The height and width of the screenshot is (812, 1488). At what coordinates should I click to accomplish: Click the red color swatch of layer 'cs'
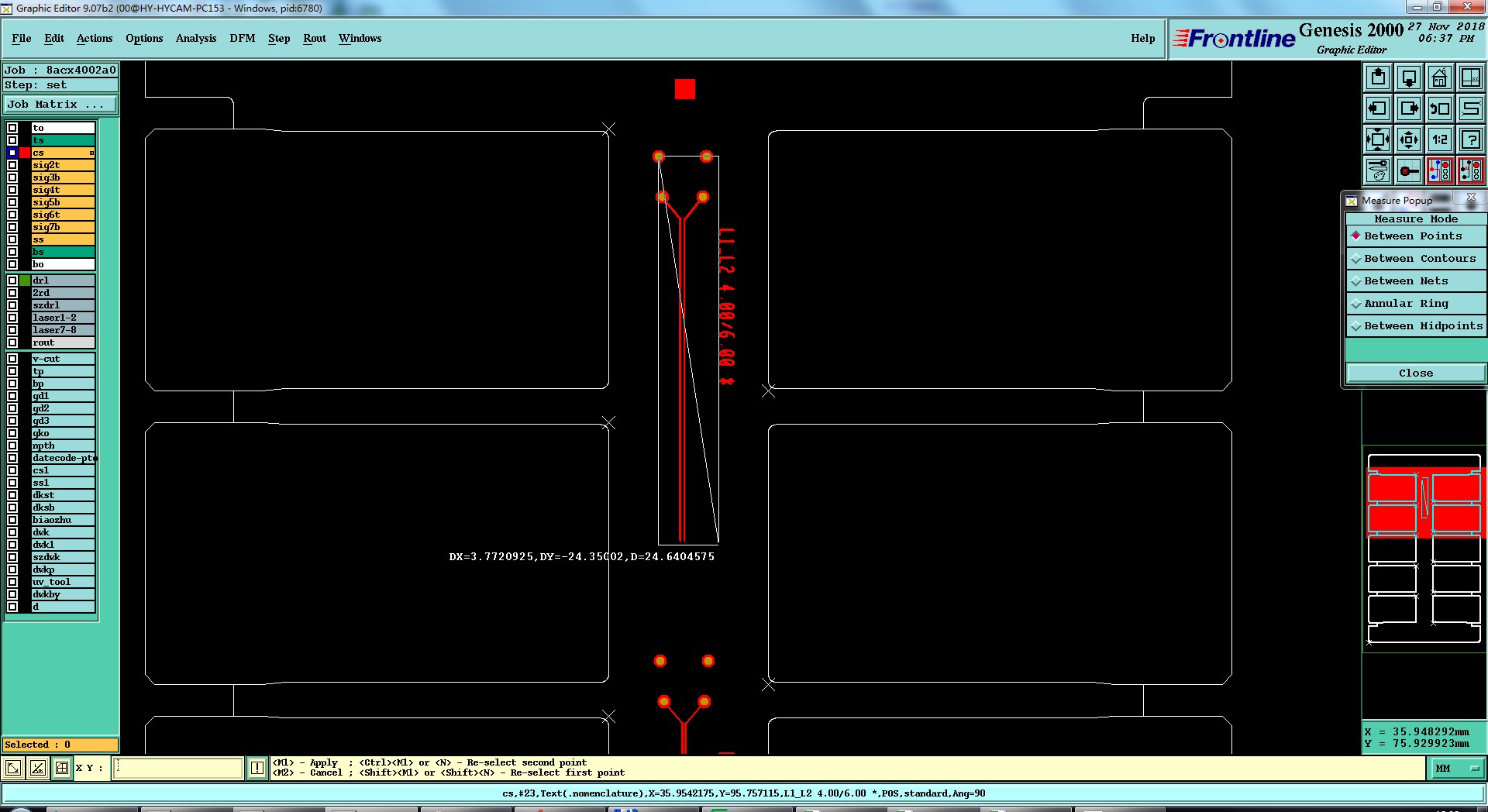25,153
